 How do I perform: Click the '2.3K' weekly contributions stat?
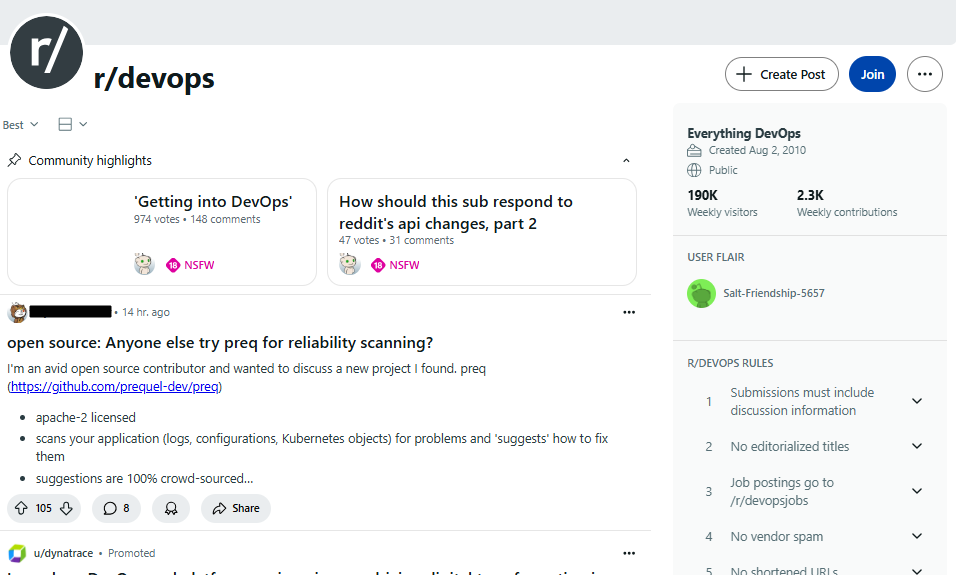810,195
